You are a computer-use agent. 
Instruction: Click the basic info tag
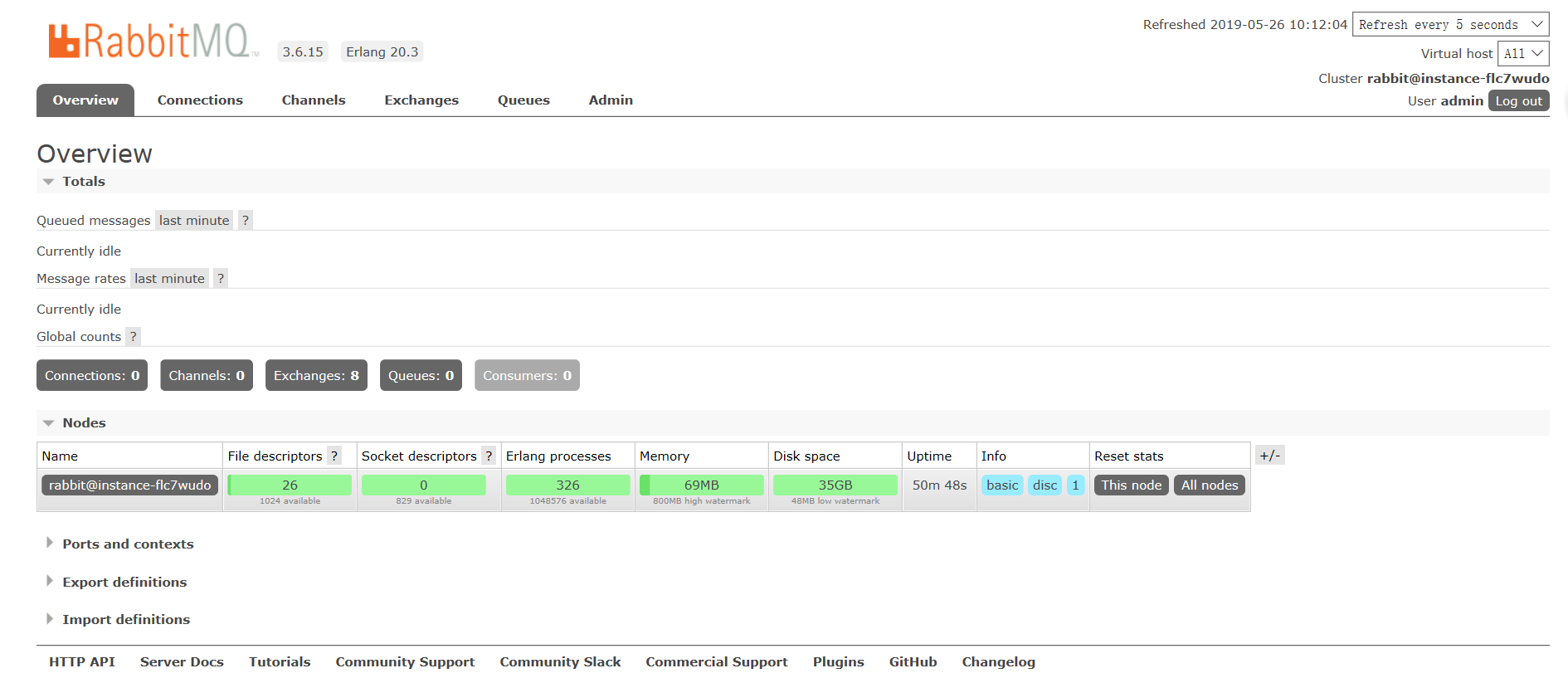1002,485
